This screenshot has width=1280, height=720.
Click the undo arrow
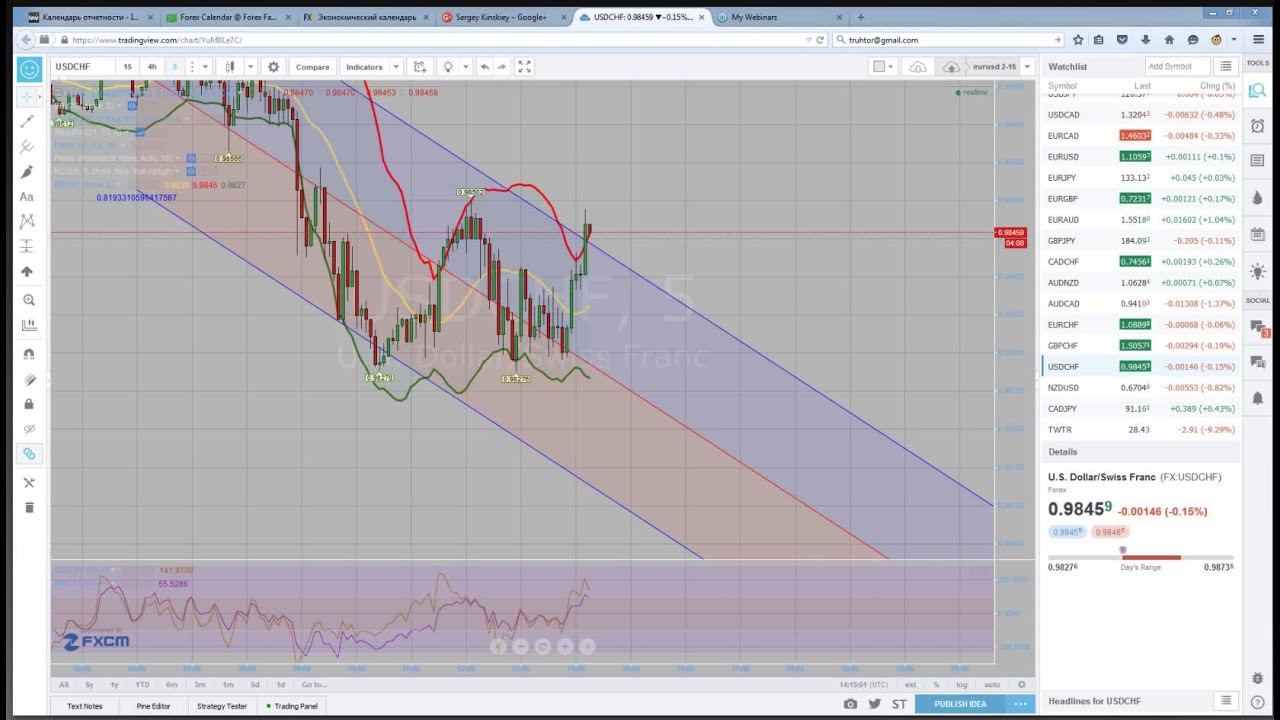click(485, 67)
